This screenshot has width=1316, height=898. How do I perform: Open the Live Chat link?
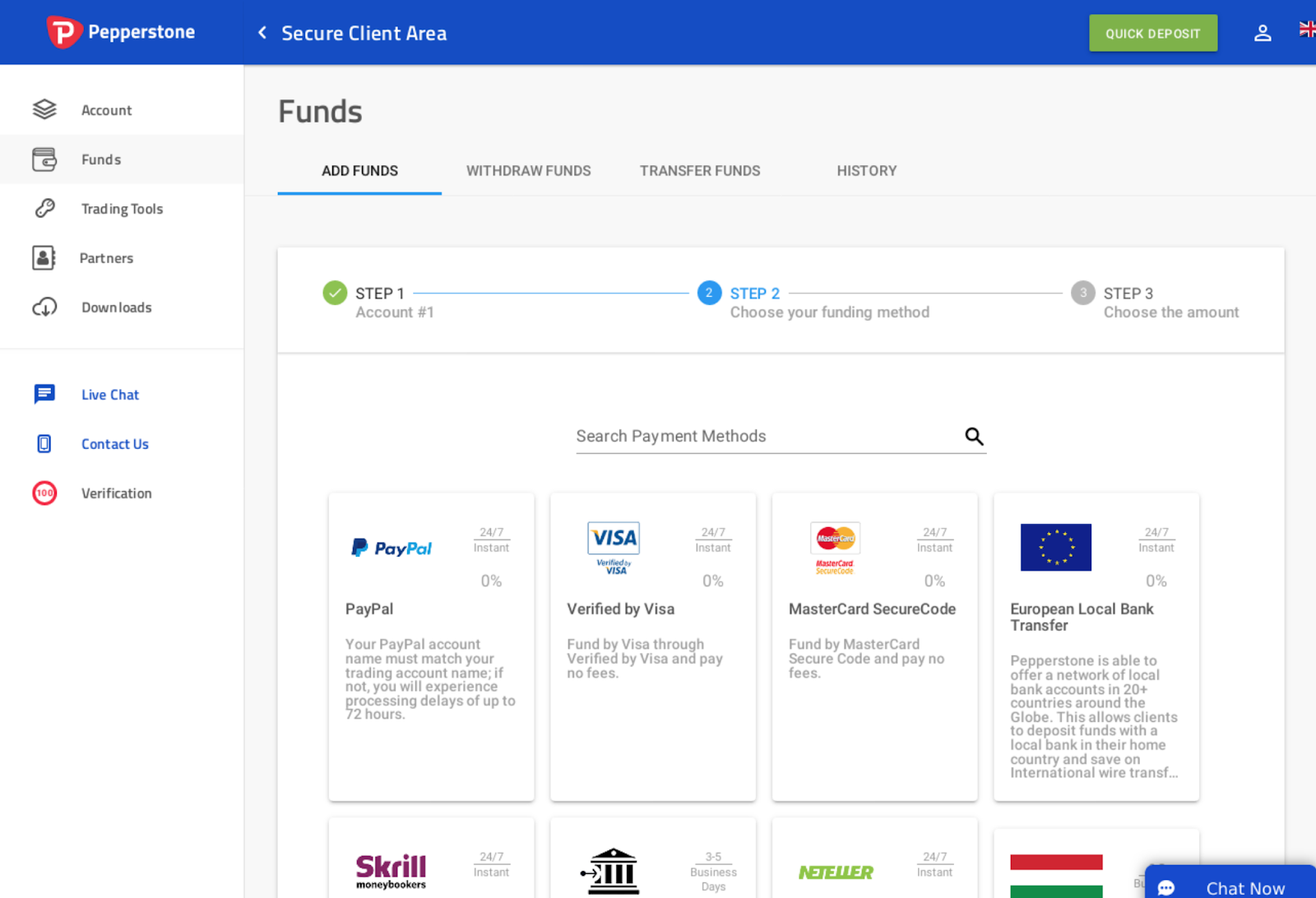pos(110,395)
